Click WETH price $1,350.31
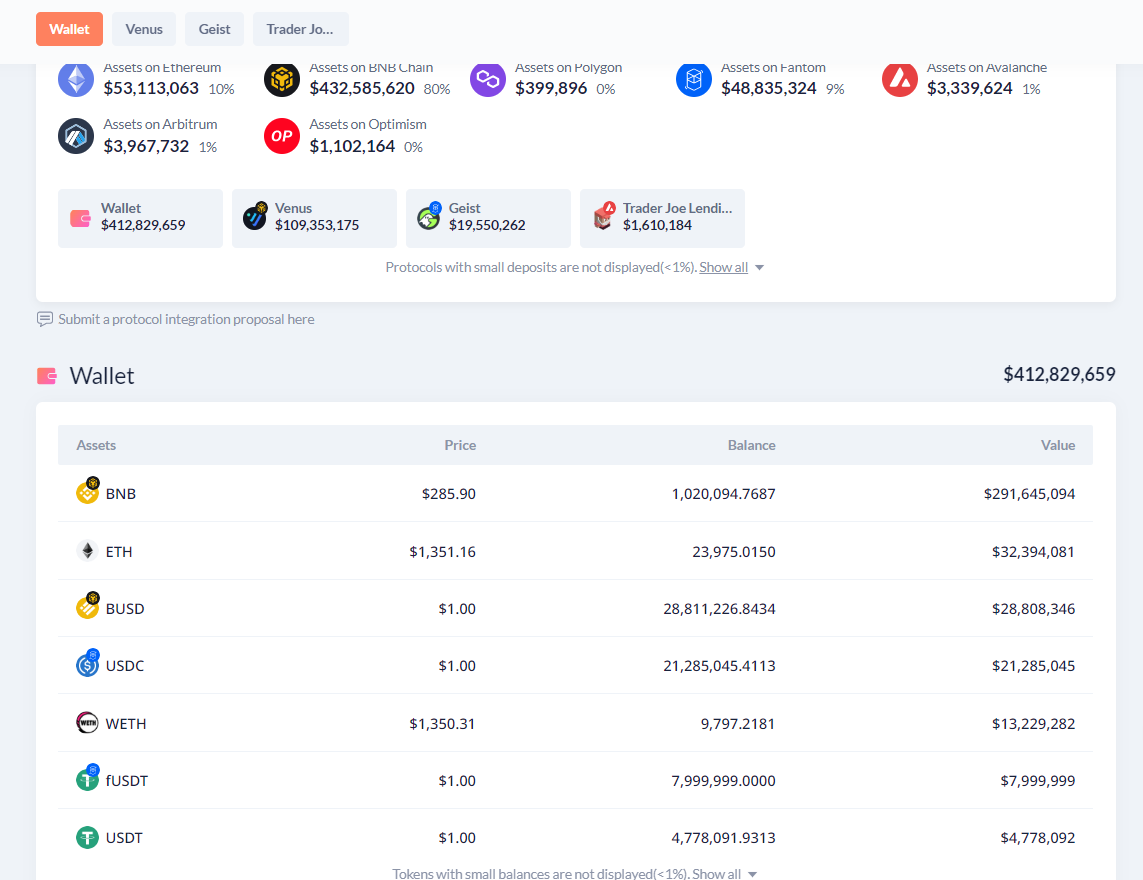 (x=442, y=724)
